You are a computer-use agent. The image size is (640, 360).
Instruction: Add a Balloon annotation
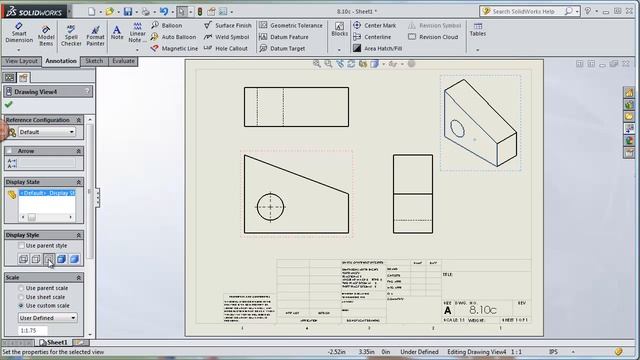(x=167, y=25)
